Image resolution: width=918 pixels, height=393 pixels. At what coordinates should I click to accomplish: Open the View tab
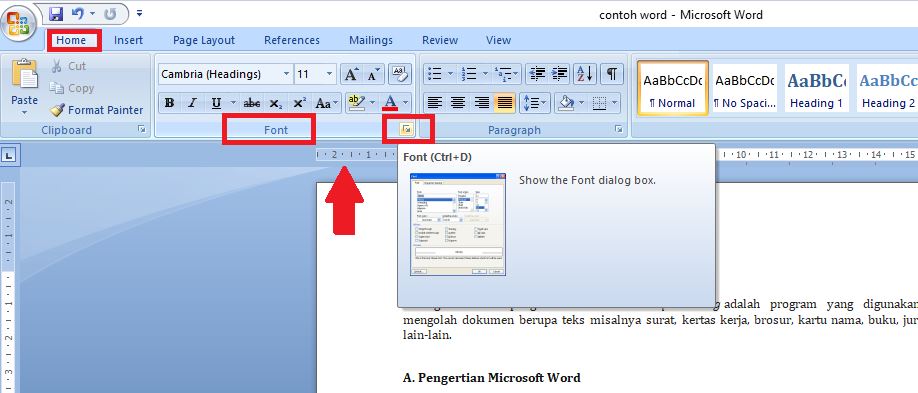pos(498,40)
